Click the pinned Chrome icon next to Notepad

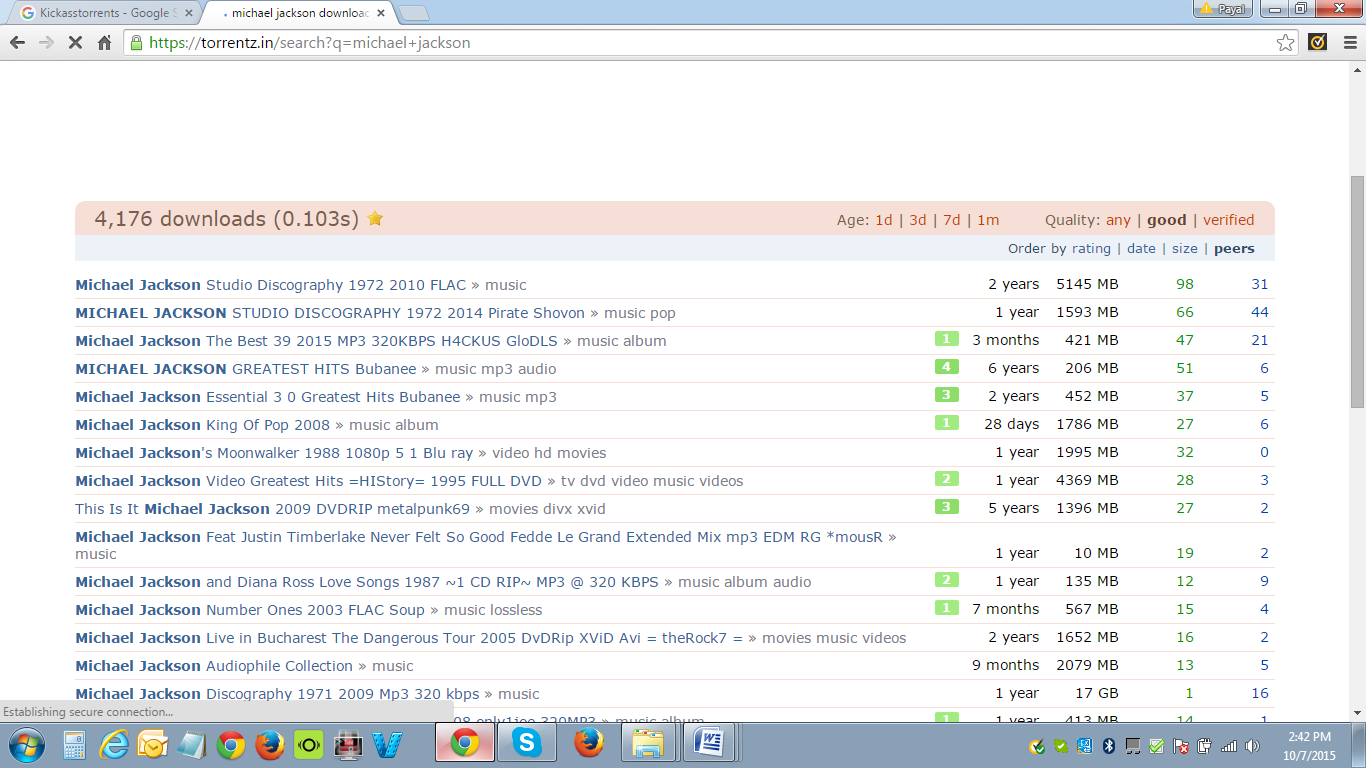[x=230, y=745]
